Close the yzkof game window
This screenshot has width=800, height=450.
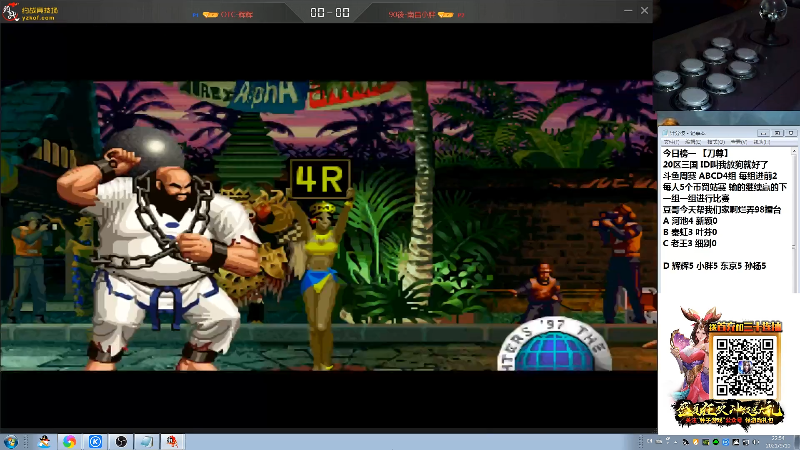[644, 10]
